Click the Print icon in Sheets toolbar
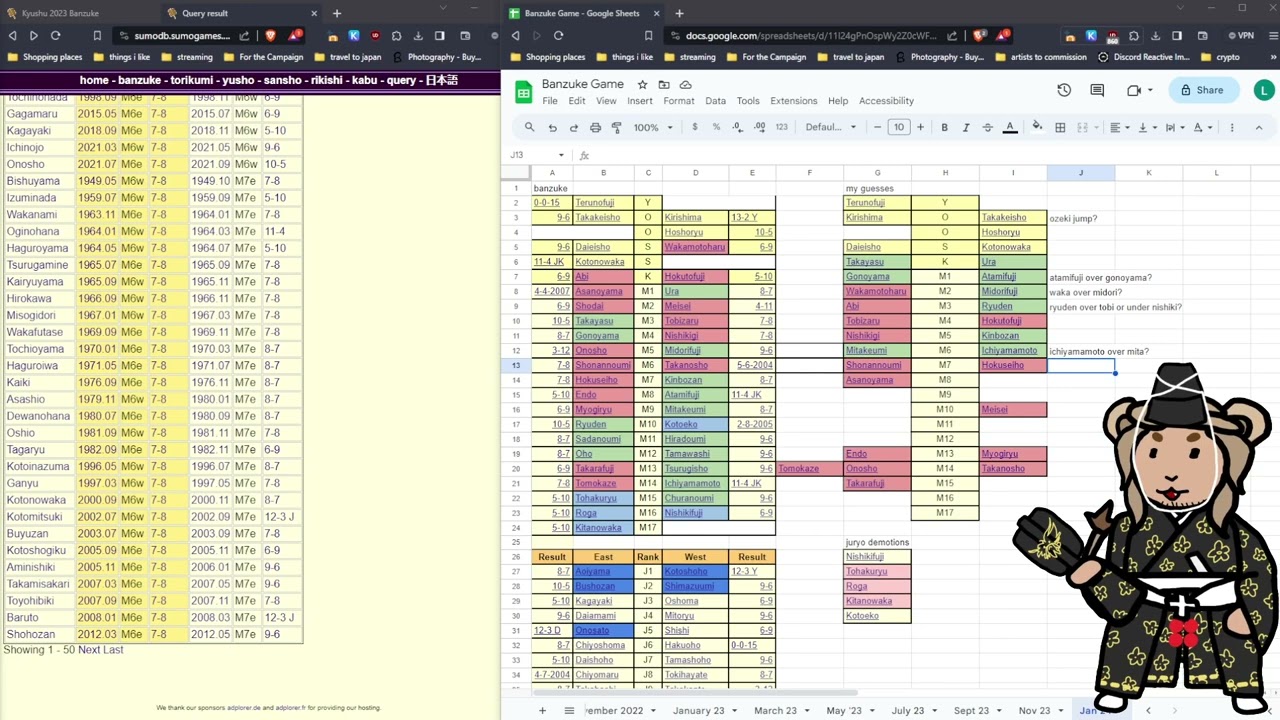 (596, 127)
